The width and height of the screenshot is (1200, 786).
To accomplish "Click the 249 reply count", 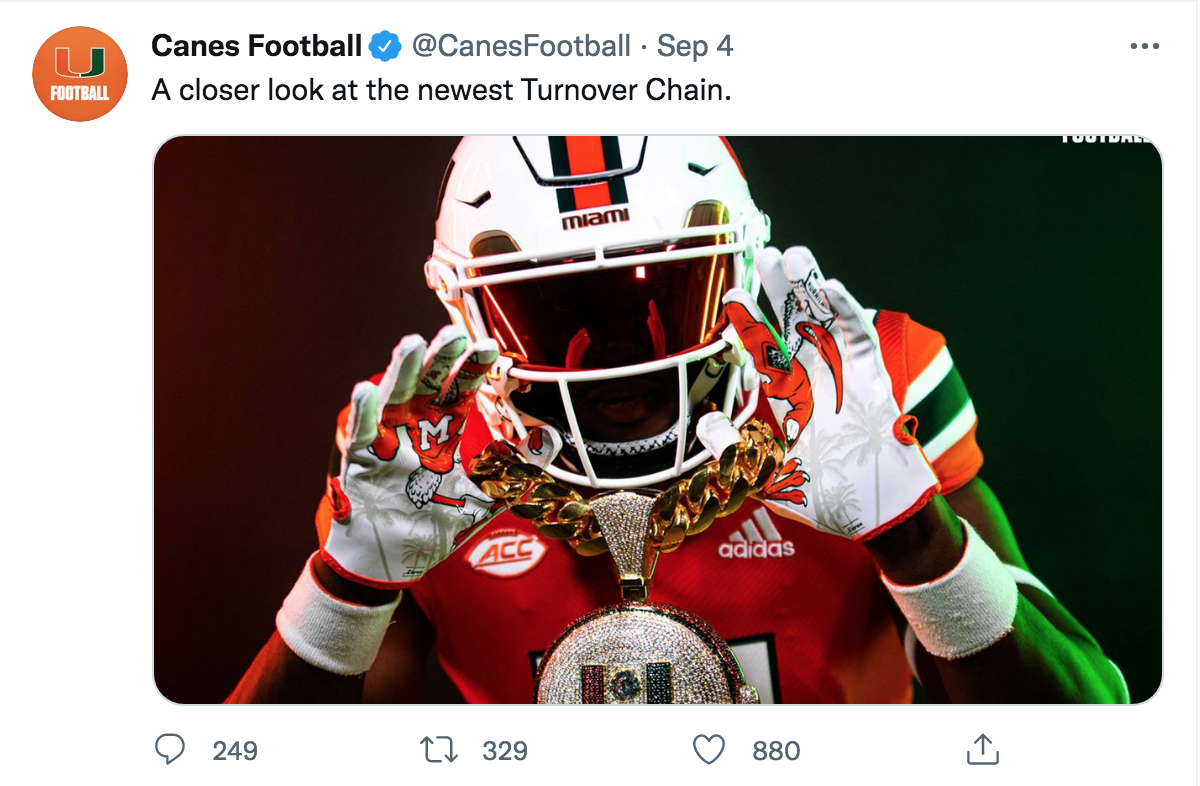I will 237,750.
